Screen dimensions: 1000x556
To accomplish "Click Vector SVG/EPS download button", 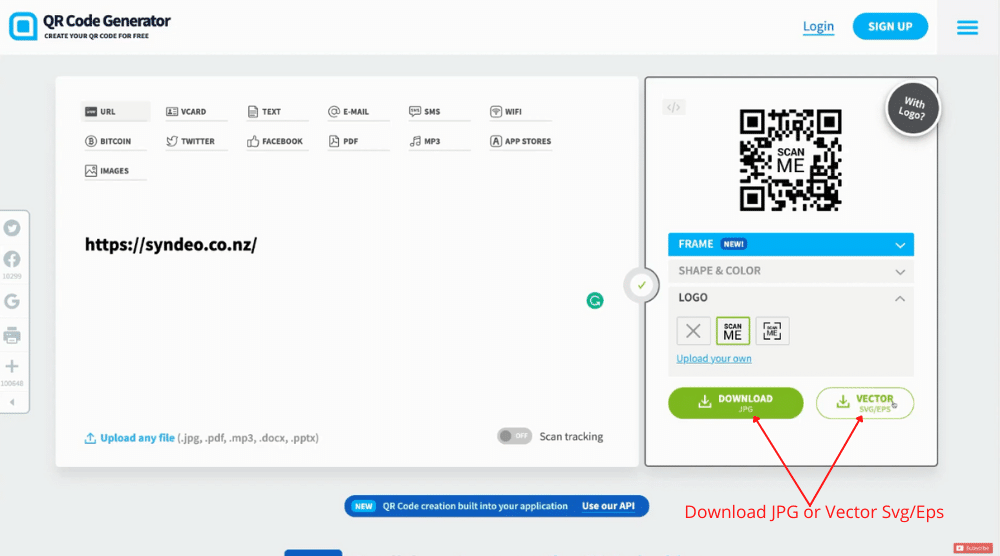I will click(x=865, y=403).
